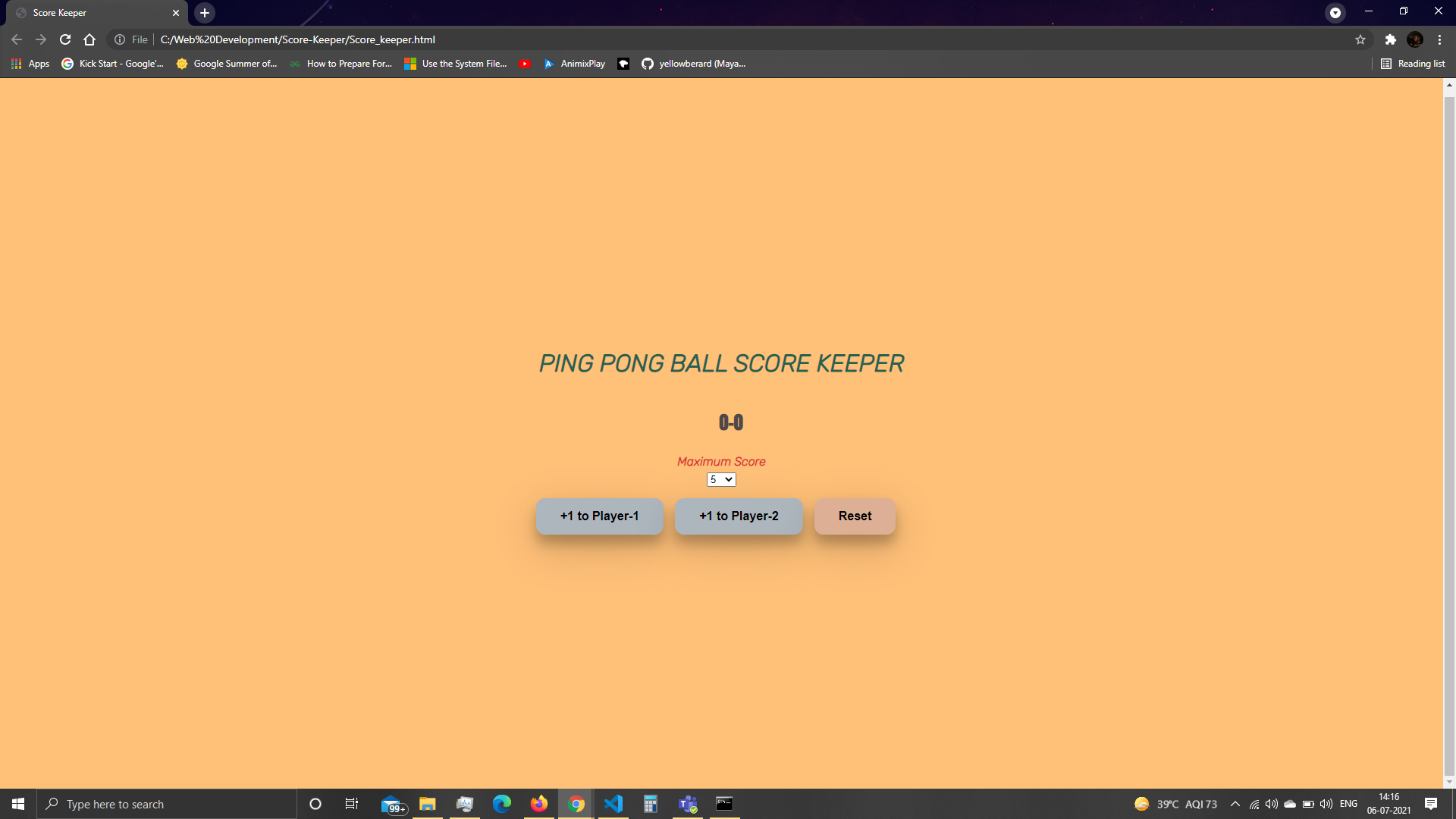Screen dimensions: 1456x819
Task: Click the PING PONG BALL SCORE KEEPER heading
Action: pos(721,364)
